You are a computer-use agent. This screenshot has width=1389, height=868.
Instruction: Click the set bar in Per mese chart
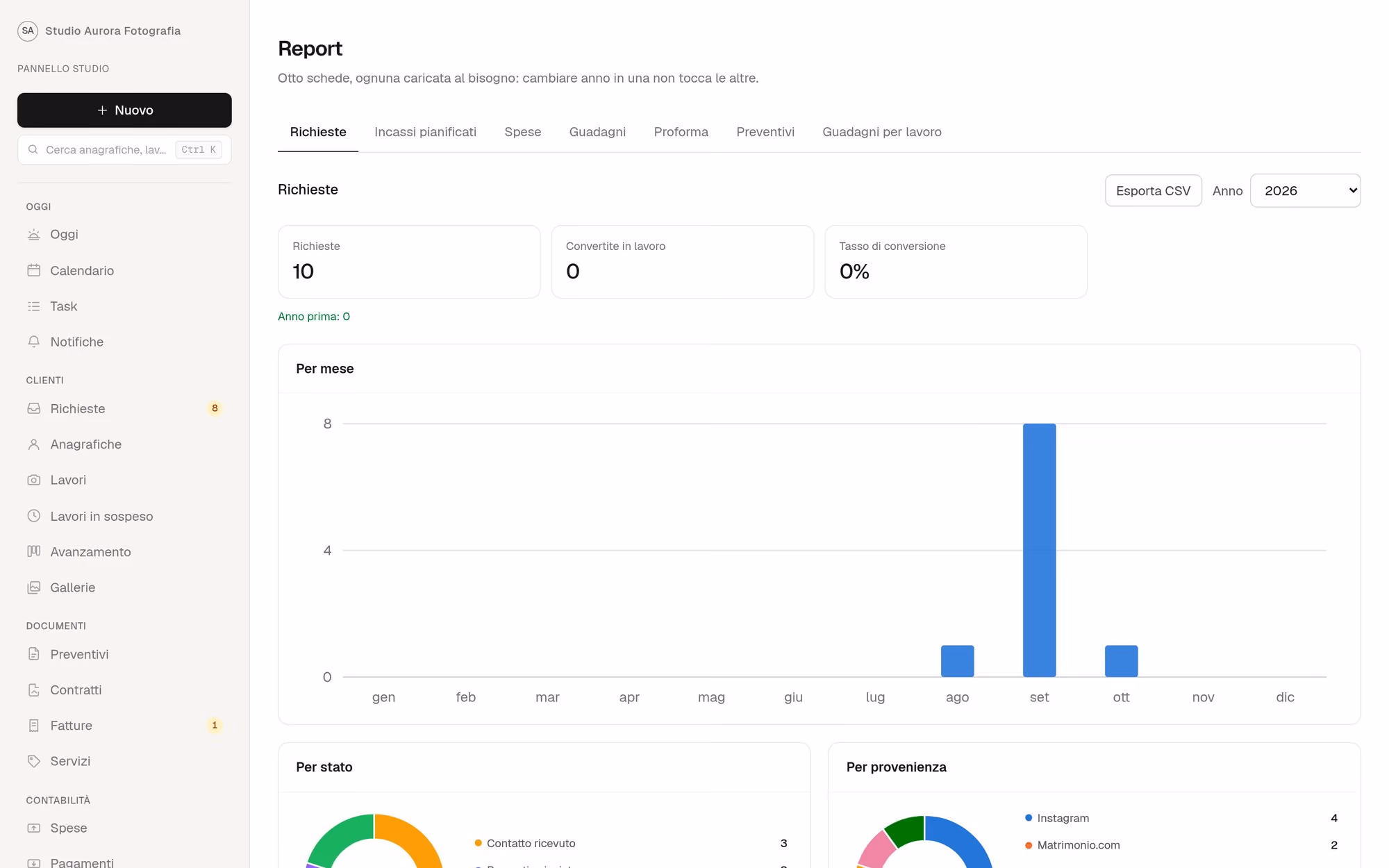tap(1039, 550)
